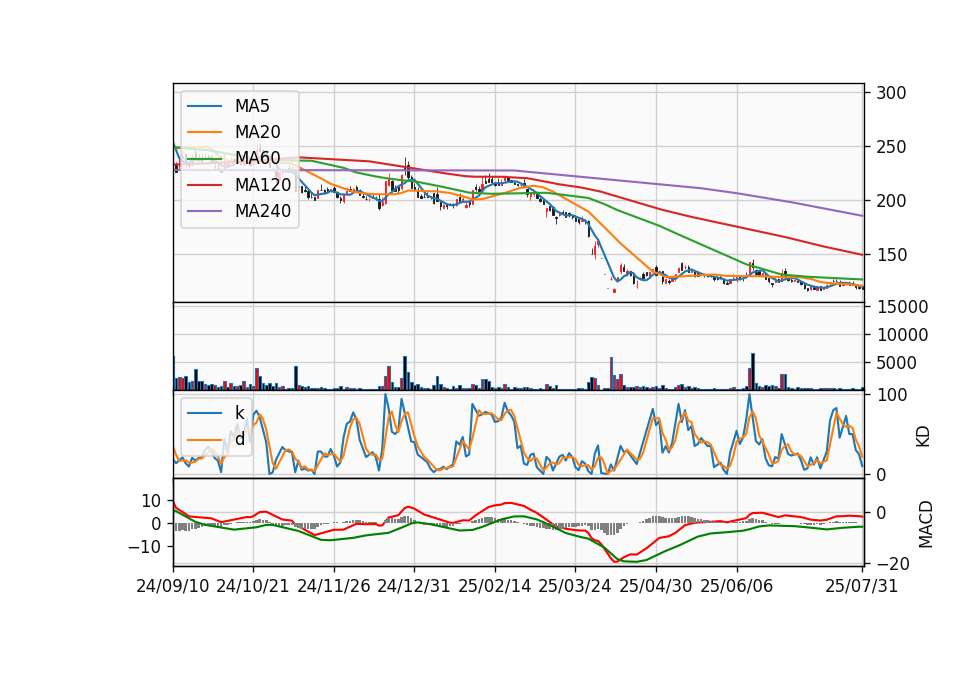
Task: Click the 10 MACD left axis label
Action: (x=151, y=501)
